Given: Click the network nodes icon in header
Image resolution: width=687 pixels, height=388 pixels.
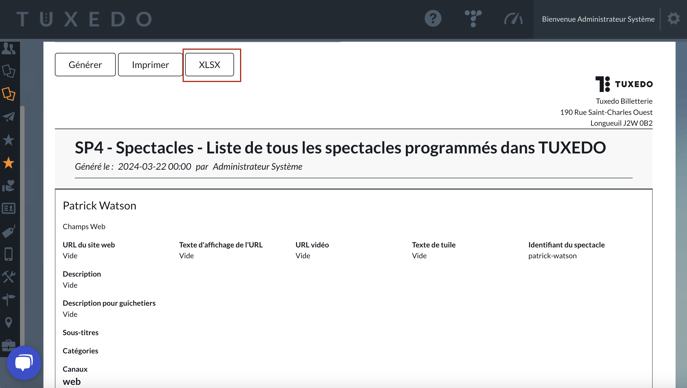Looking at the screenshot, I should point(473,19).
